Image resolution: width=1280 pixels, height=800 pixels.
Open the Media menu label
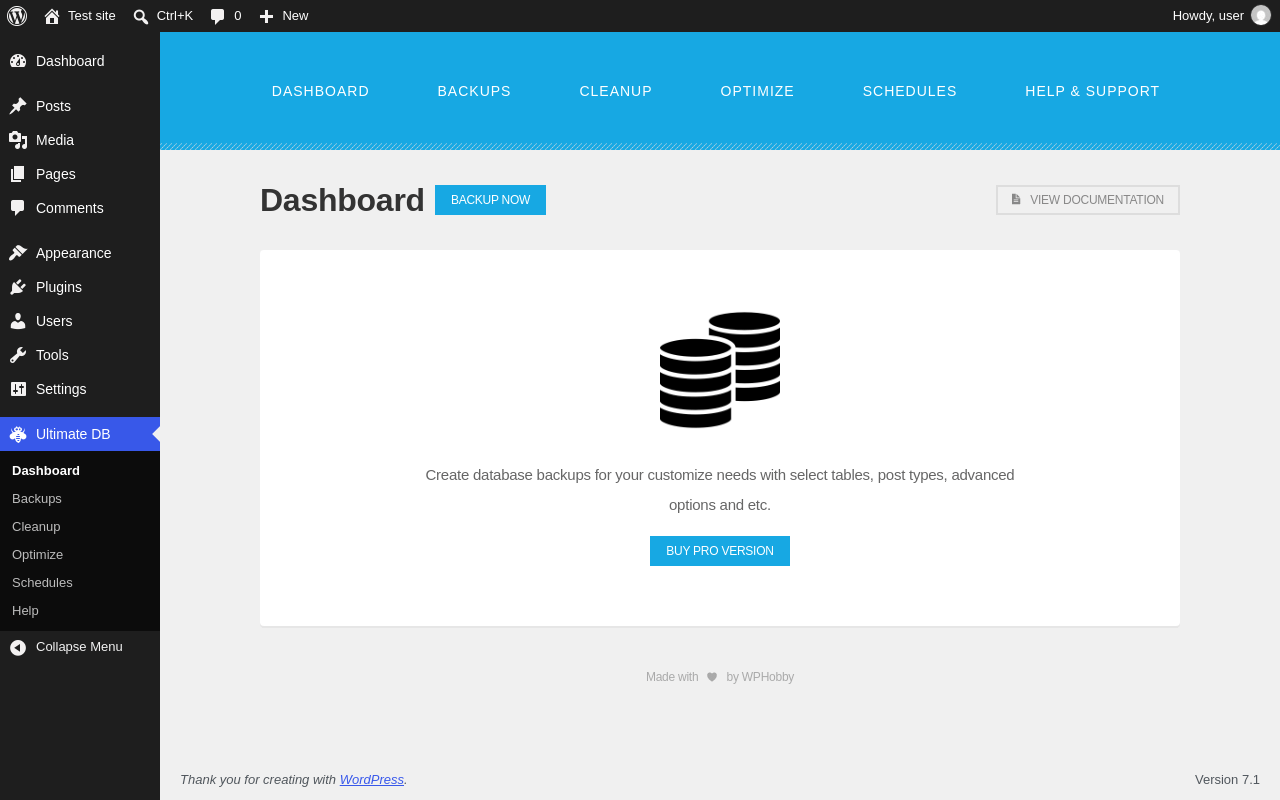pos(55,140)
